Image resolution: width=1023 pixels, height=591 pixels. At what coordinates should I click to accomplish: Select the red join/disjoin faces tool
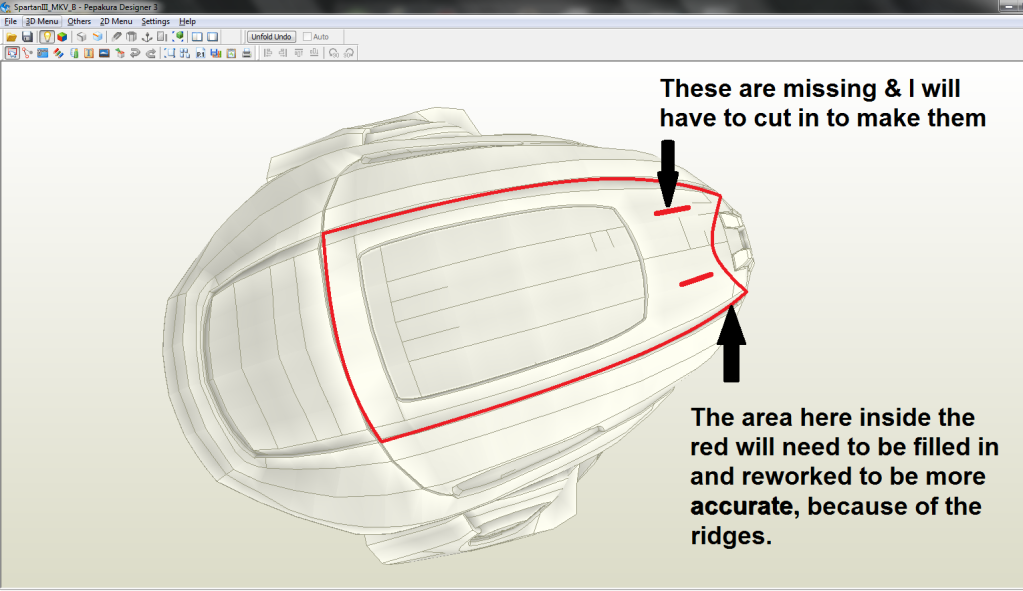tap(27, 53)
